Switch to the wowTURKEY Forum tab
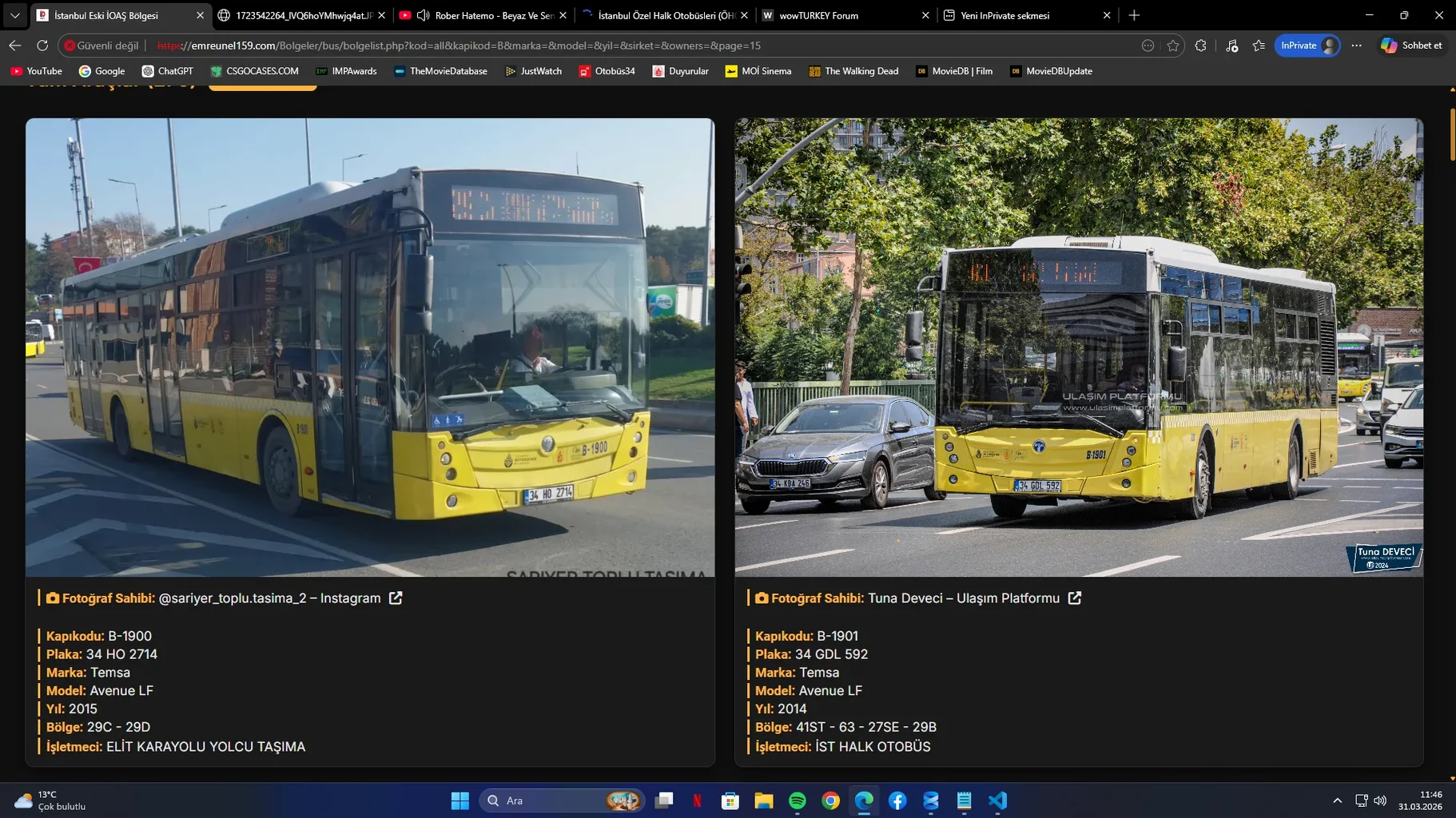This screenshot has height=818, width=1456. tap(818, 15)
